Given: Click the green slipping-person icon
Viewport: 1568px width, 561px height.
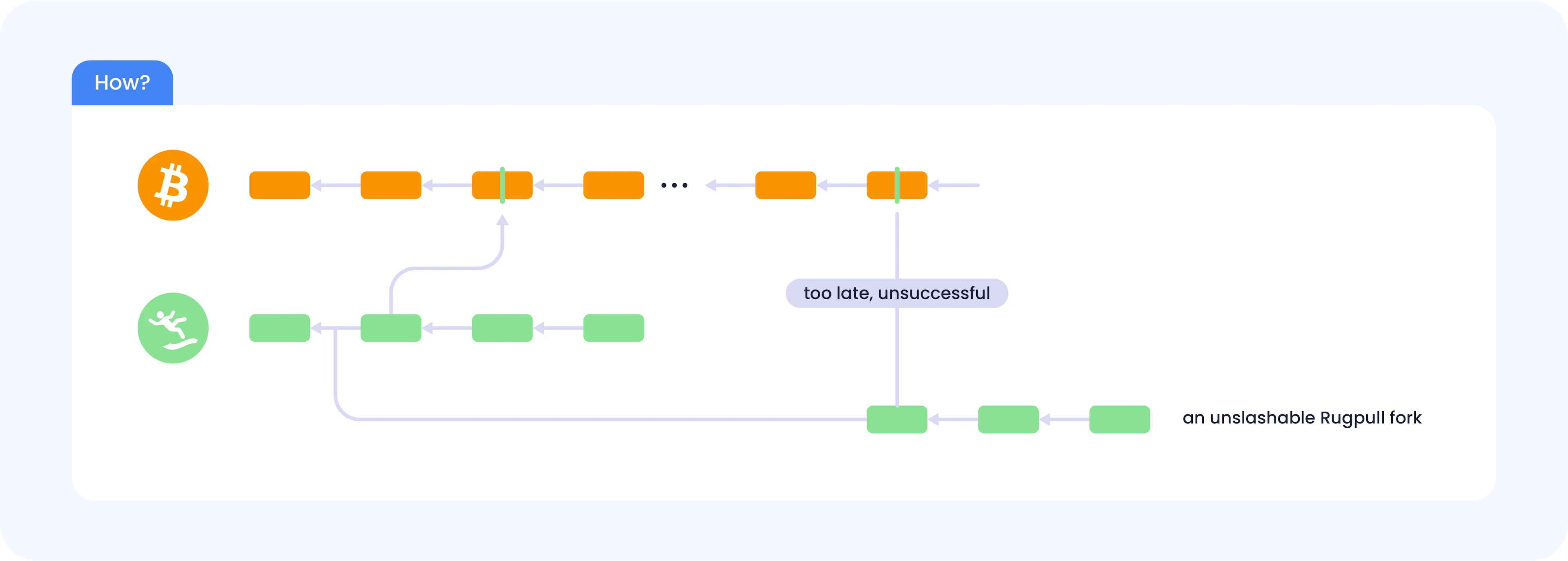Looking at the screenshot, I should (173, 328).
